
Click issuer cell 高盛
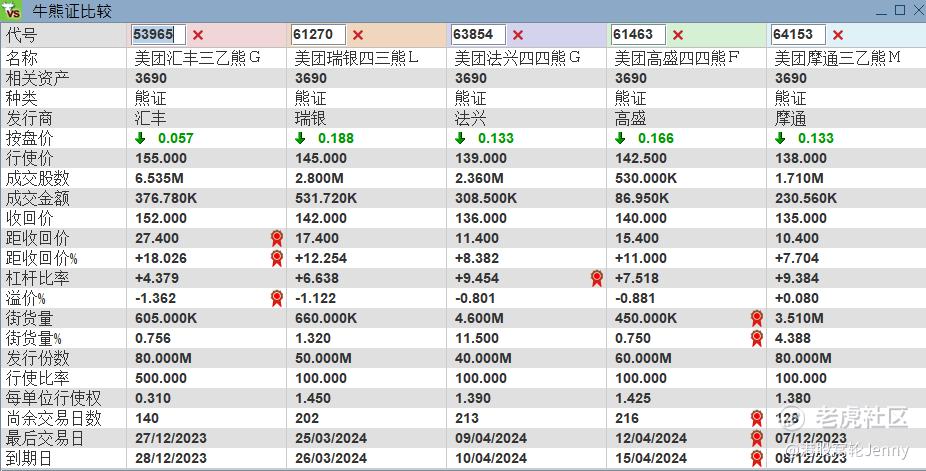(631, 118)
